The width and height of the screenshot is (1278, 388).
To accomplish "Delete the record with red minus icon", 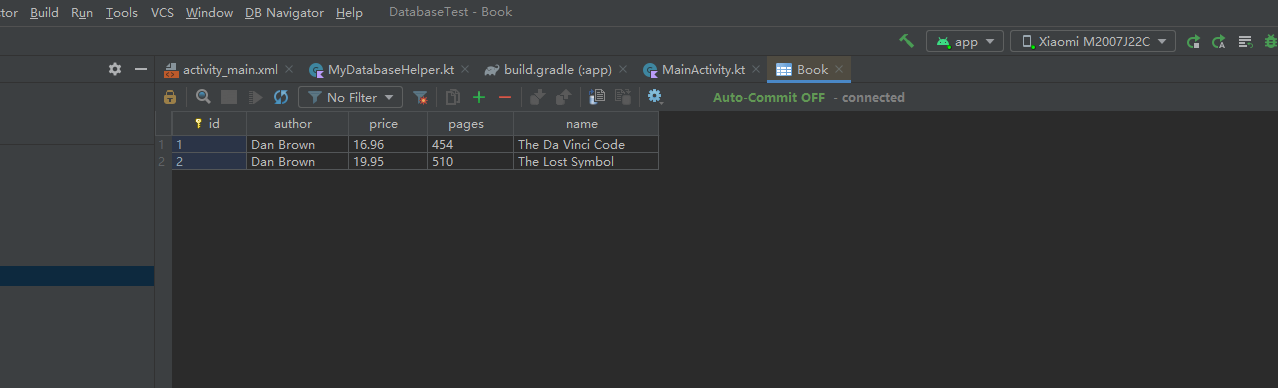I will click(x=505, y=97).
